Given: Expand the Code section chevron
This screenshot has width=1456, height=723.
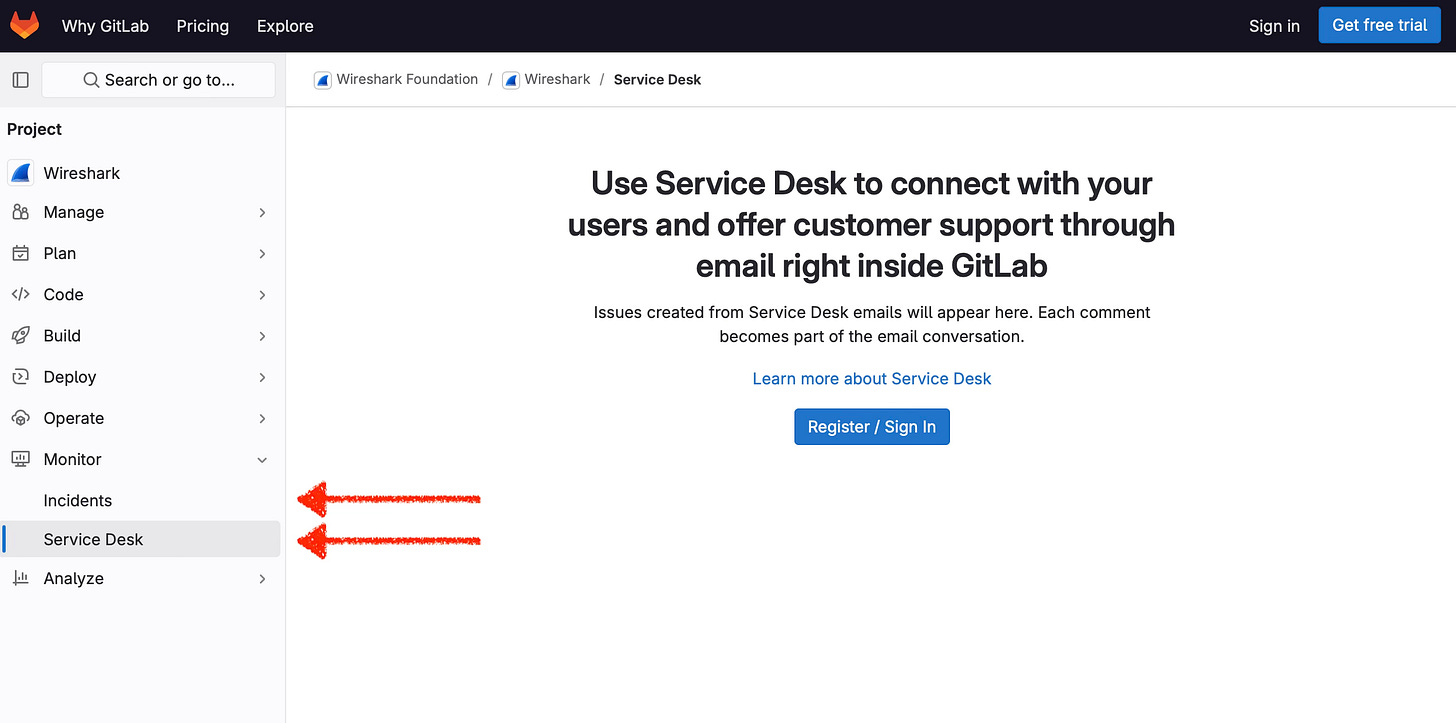Looking at the screenshot, I should click(262, 294).
